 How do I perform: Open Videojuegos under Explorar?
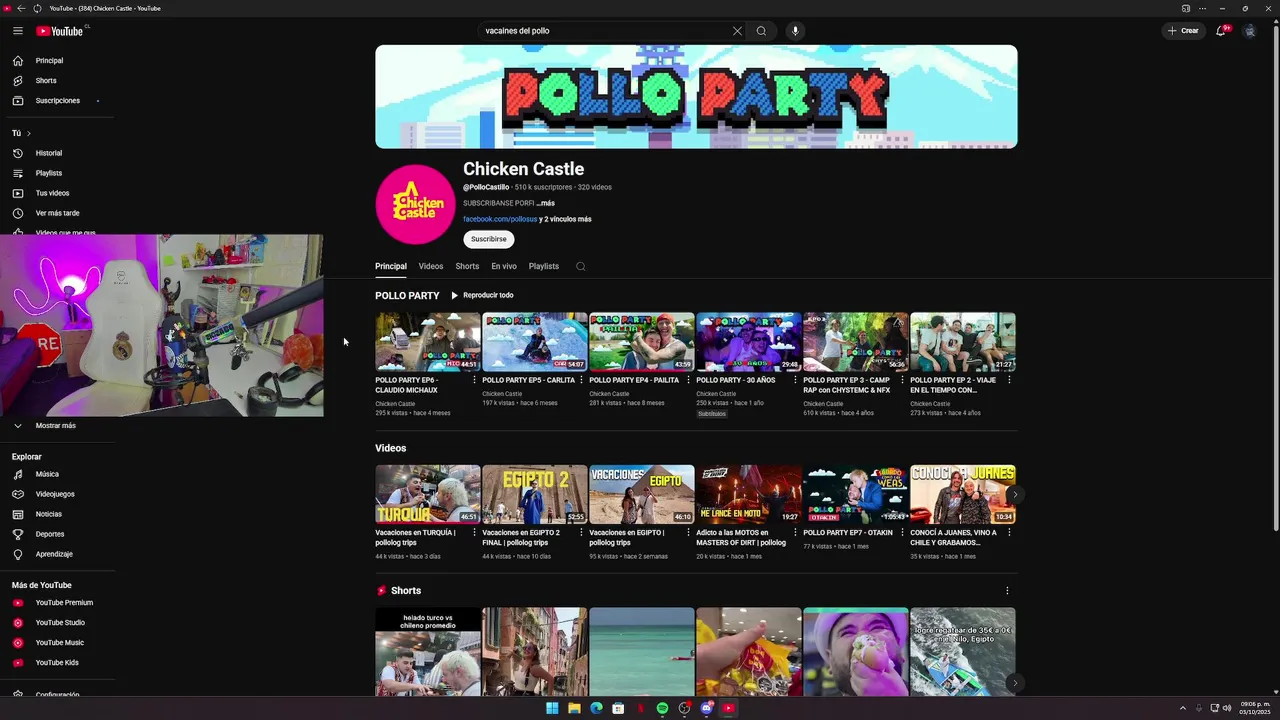point(57,494)
